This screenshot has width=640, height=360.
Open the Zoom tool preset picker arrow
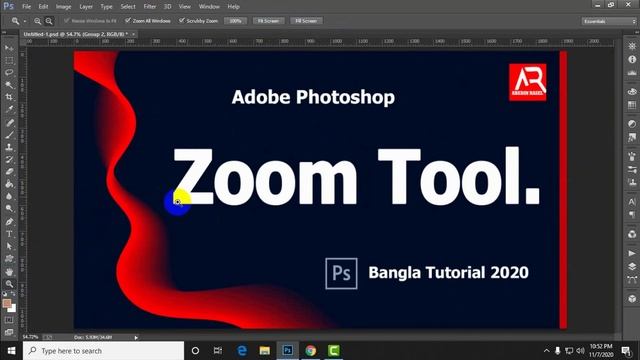[24, 21]
